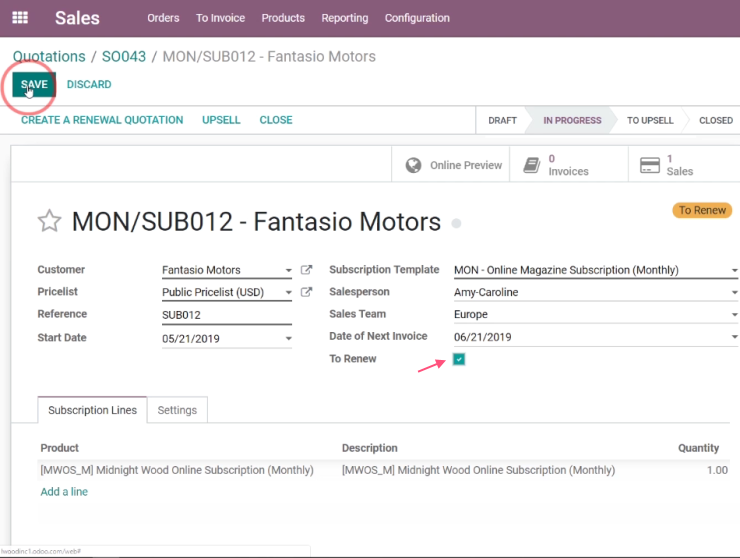
Task: Open the Online Preview button
Action: pyautogui.click(x=451, y=164)
